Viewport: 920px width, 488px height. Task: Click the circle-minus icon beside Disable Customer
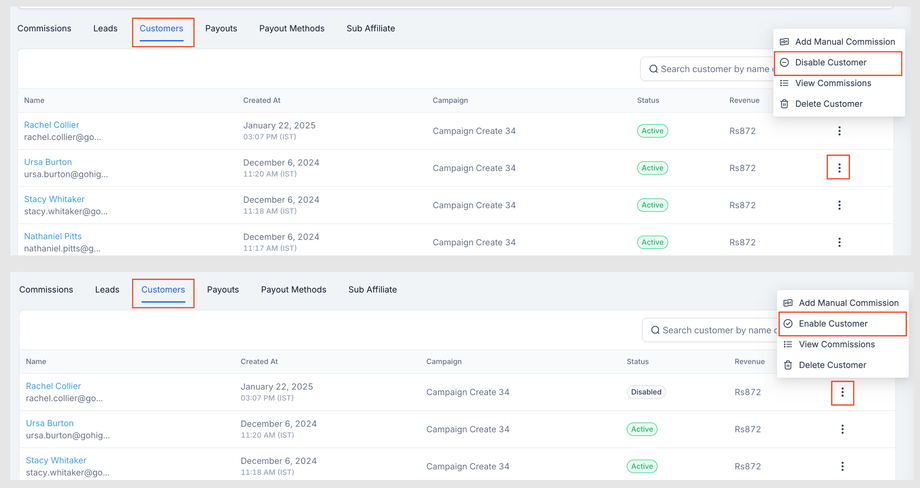785,63
